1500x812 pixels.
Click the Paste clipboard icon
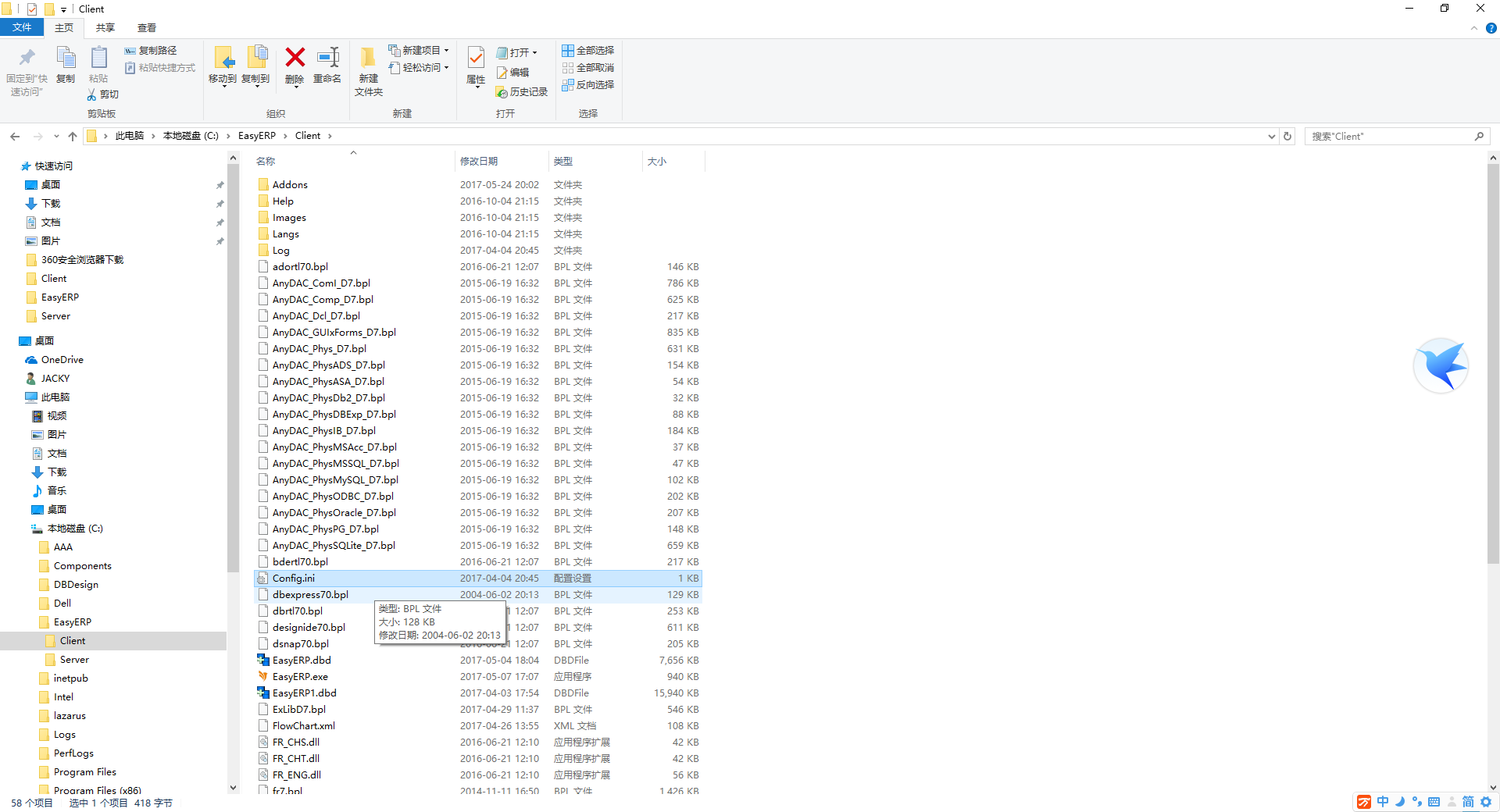click(x=98, y=59)
